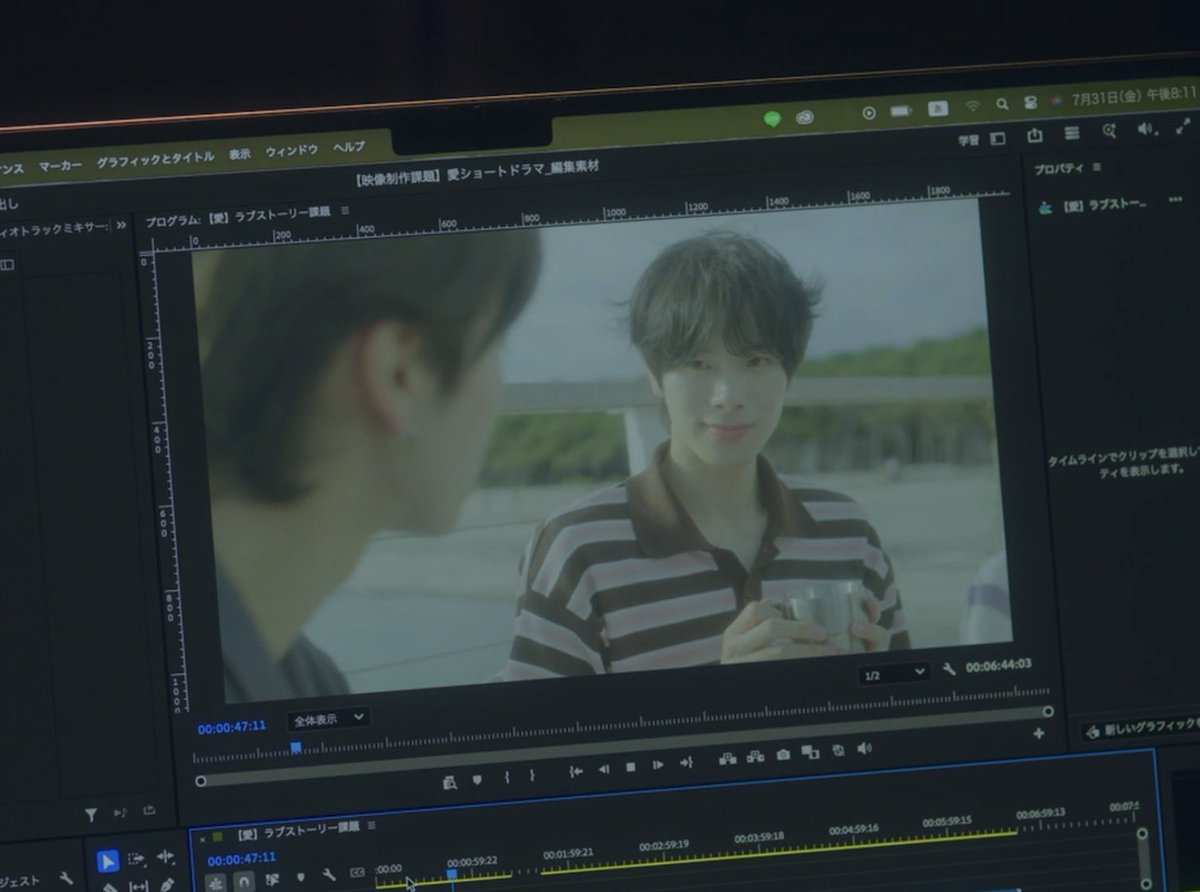Click the Go to In button

576,771
